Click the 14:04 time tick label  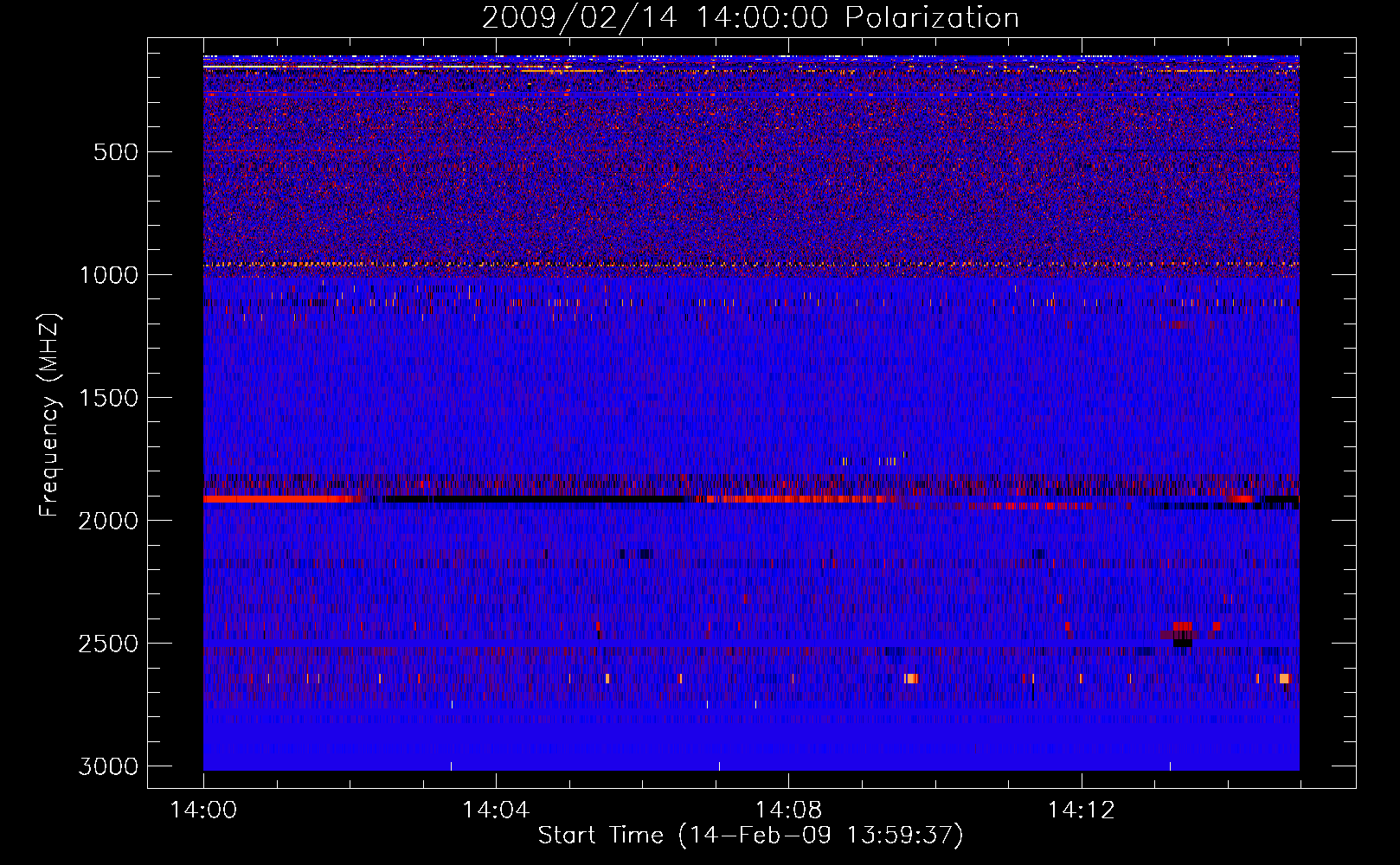pyautogui.click(x=496, y=811)
